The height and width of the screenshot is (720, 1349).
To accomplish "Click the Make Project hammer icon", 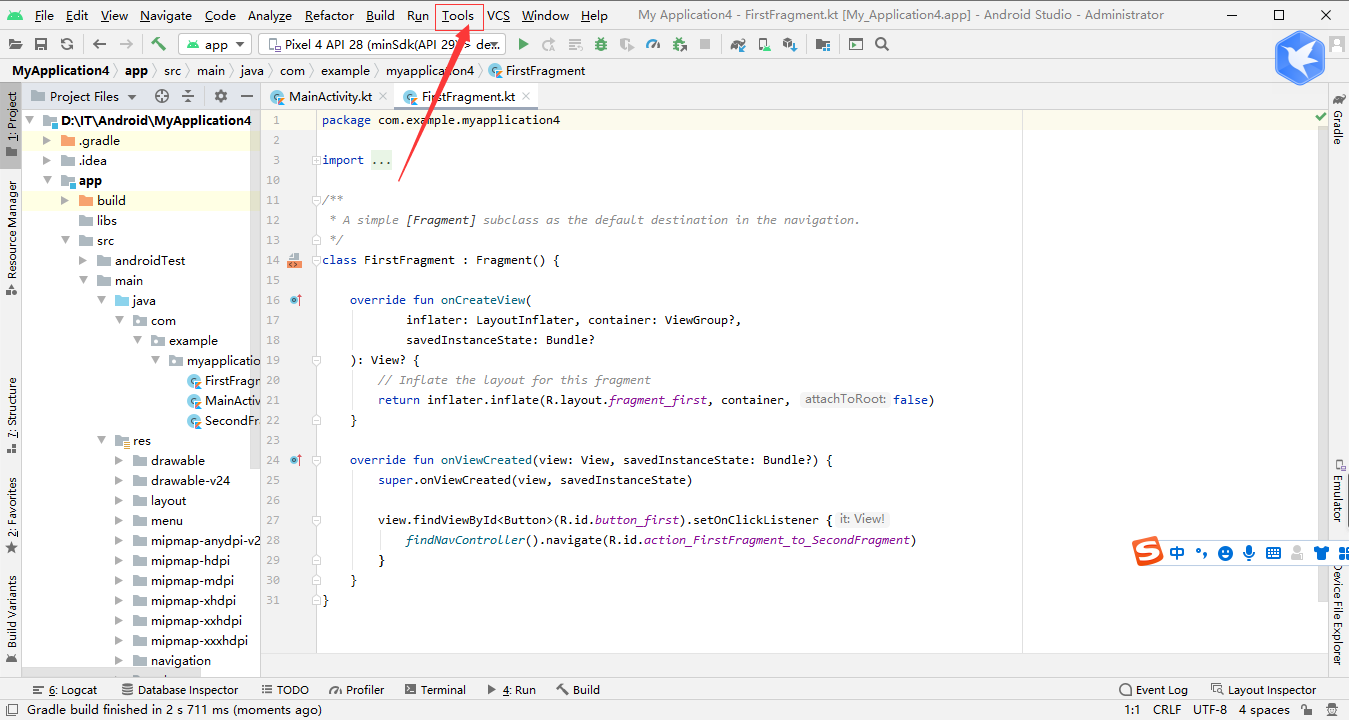I will (159, 44).
